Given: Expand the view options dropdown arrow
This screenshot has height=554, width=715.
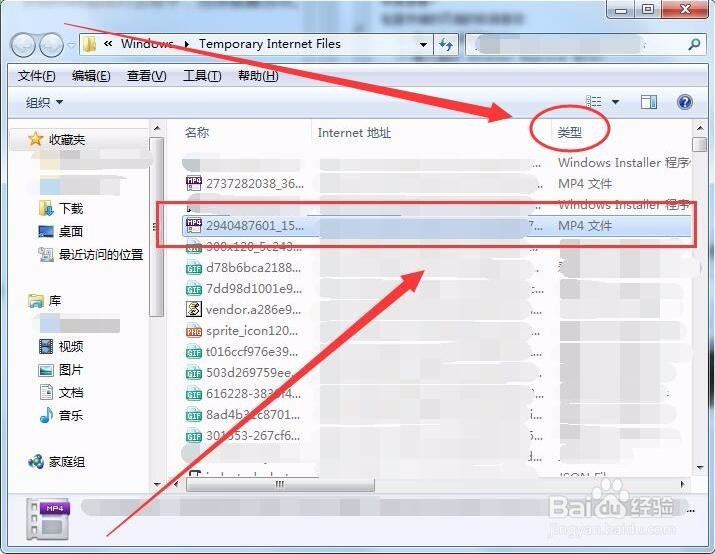Looking at the screenshot, I should (615, 102).
